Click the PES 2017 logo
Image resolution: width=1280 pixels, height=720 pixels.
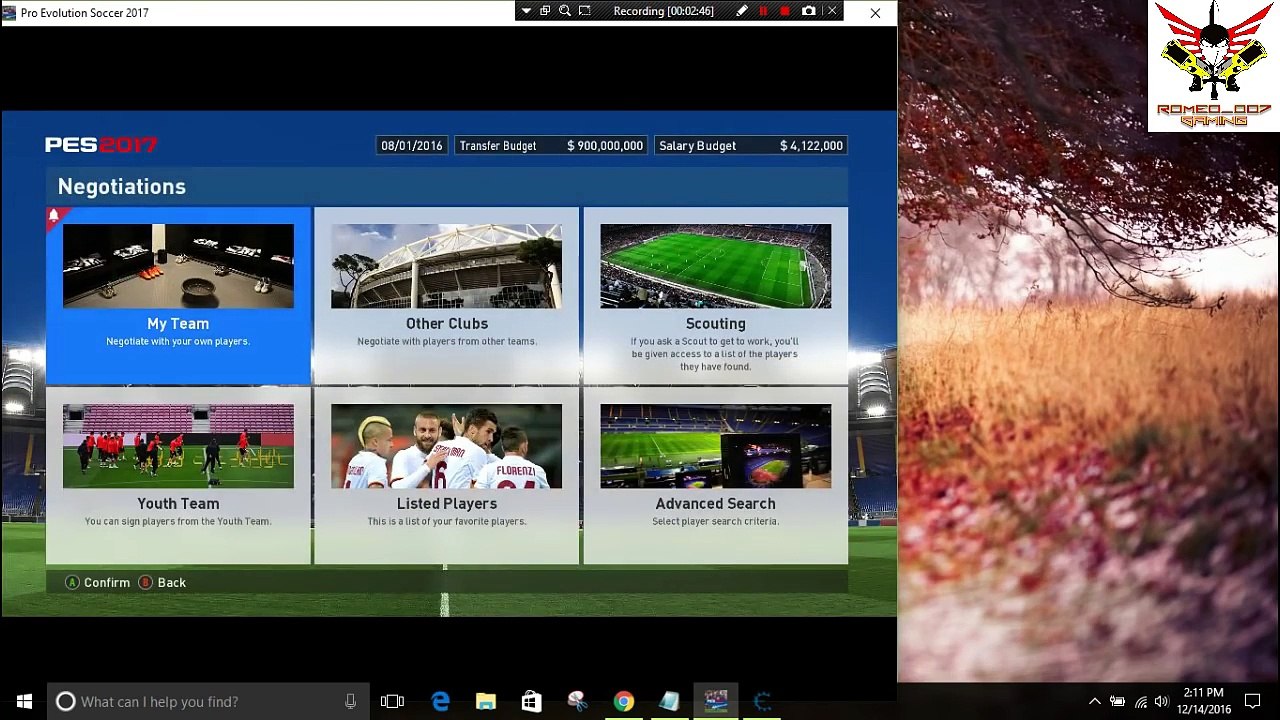click(x=101, y=145)
